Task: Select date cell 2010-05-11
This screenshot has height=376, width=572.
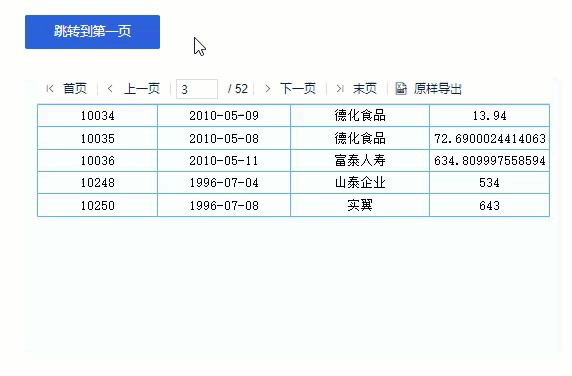Action: point(224,160)
